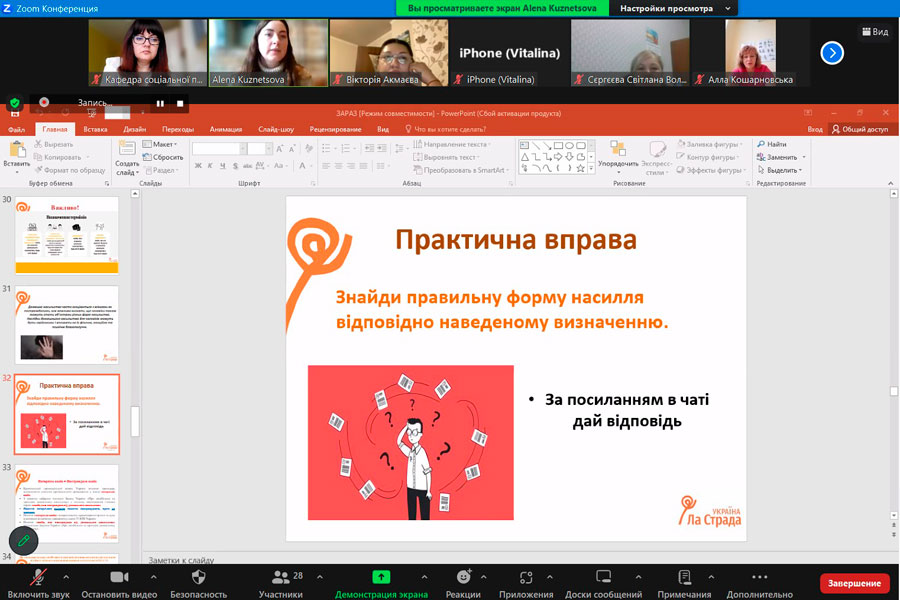900x600 pixels.
Task: Open Доски сообщений whiteboard icon
Action: pyautogui.click(x=603, y=577)
